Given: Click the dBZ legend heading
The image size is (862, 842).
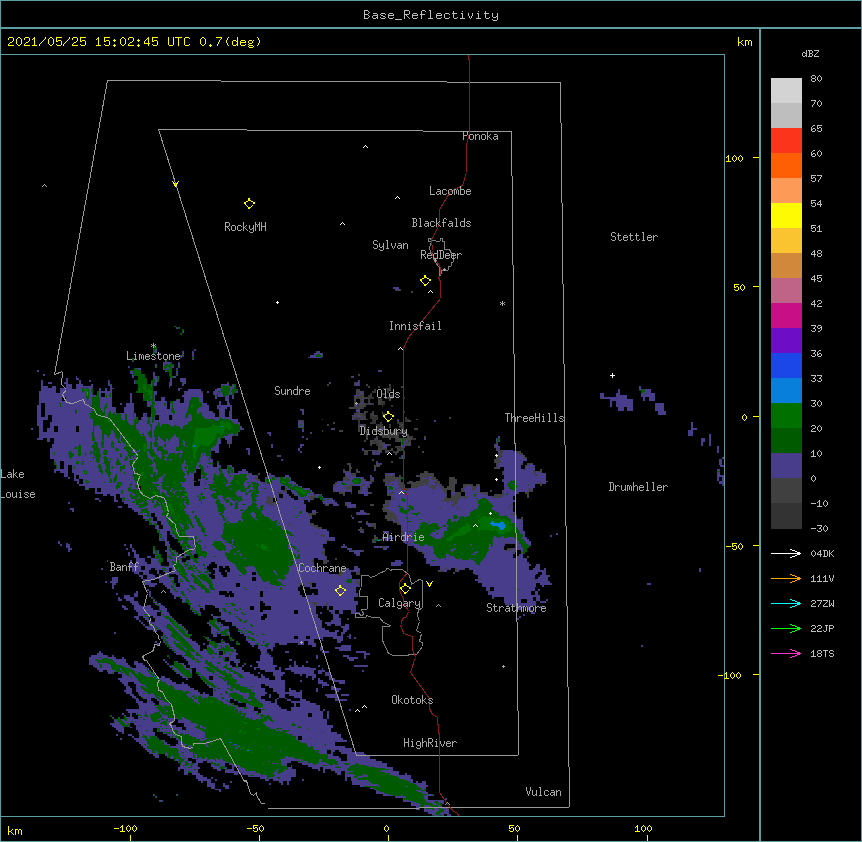Looking at the screenshot, I should [x=810, y=53].
